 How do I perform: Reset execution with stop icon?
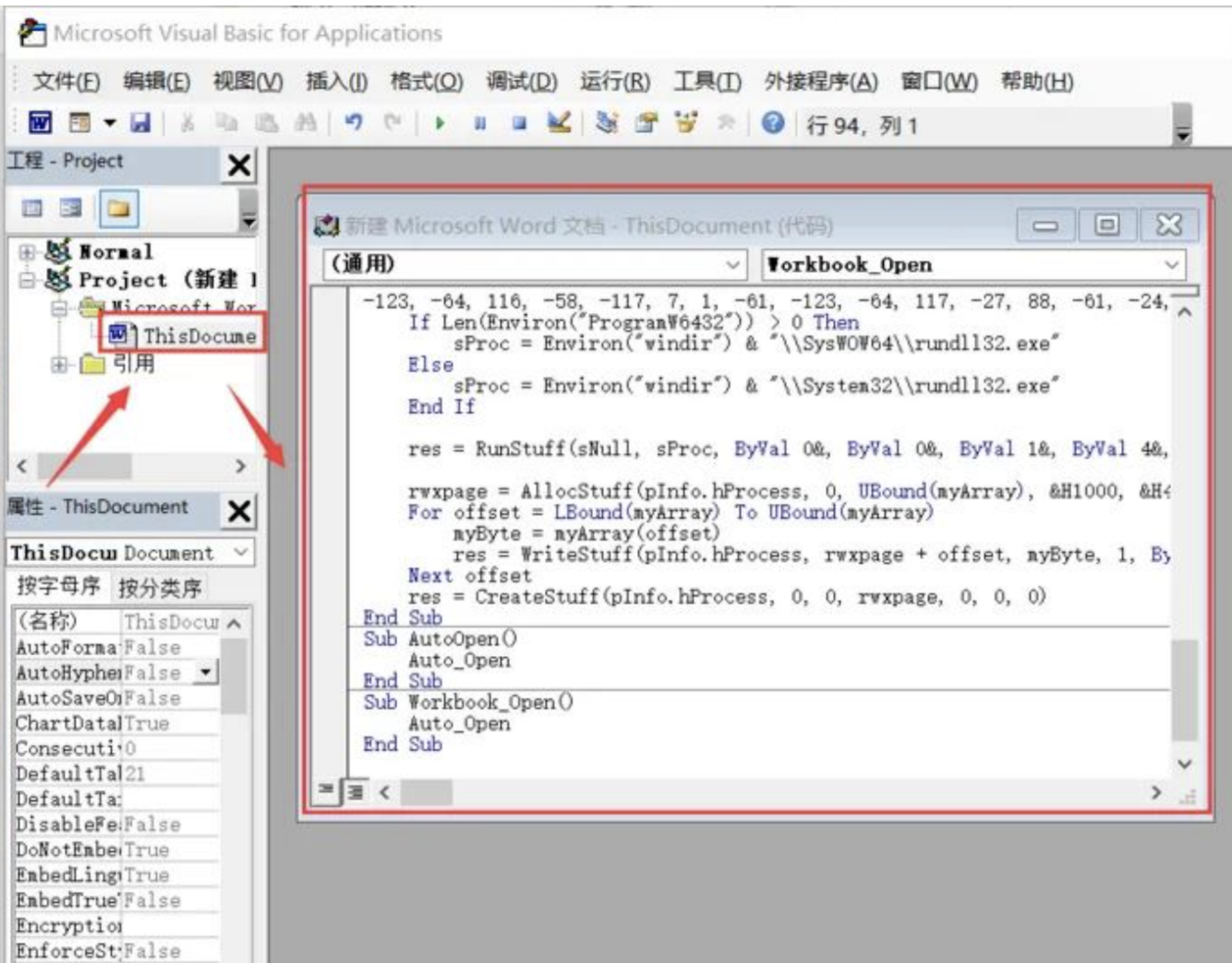pos(519,123)
